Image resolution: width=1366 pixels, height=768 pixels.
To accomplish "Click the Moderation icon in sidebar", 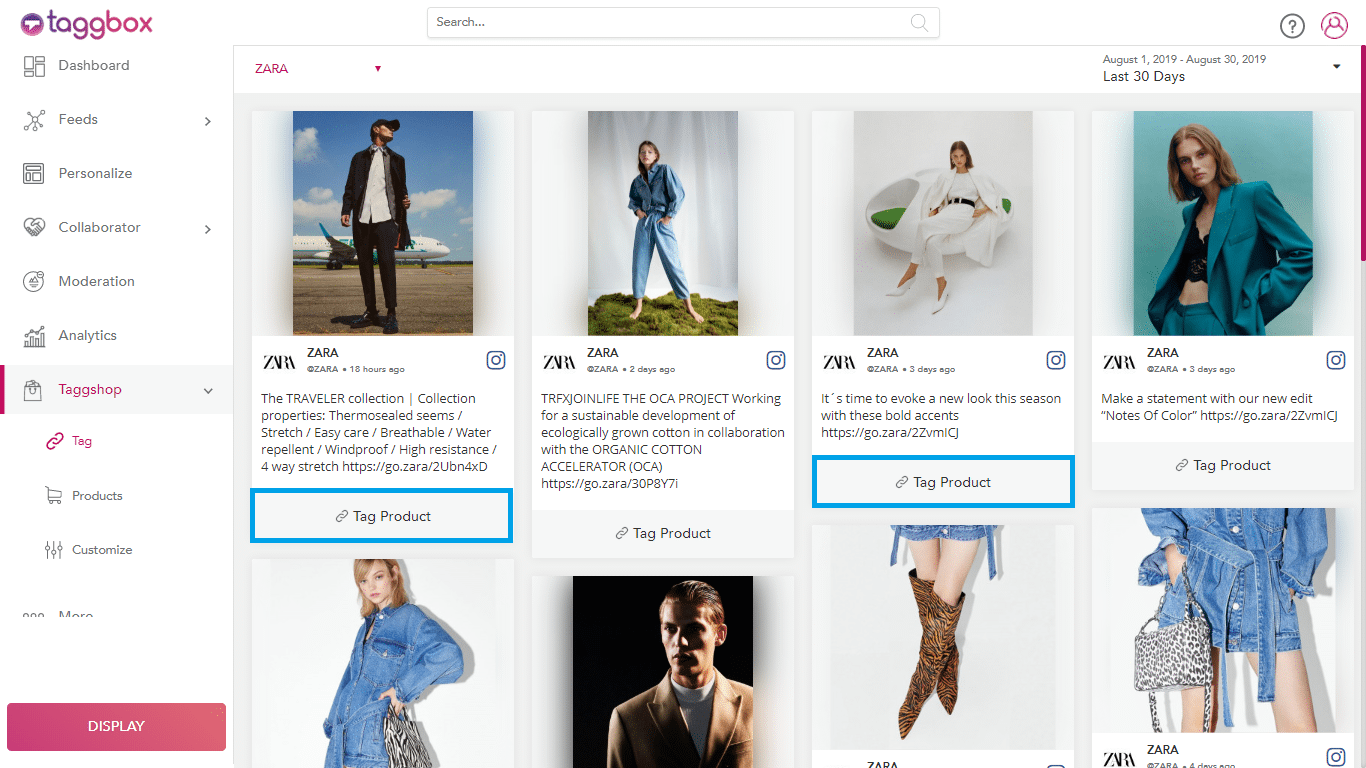I will point(34,282).
